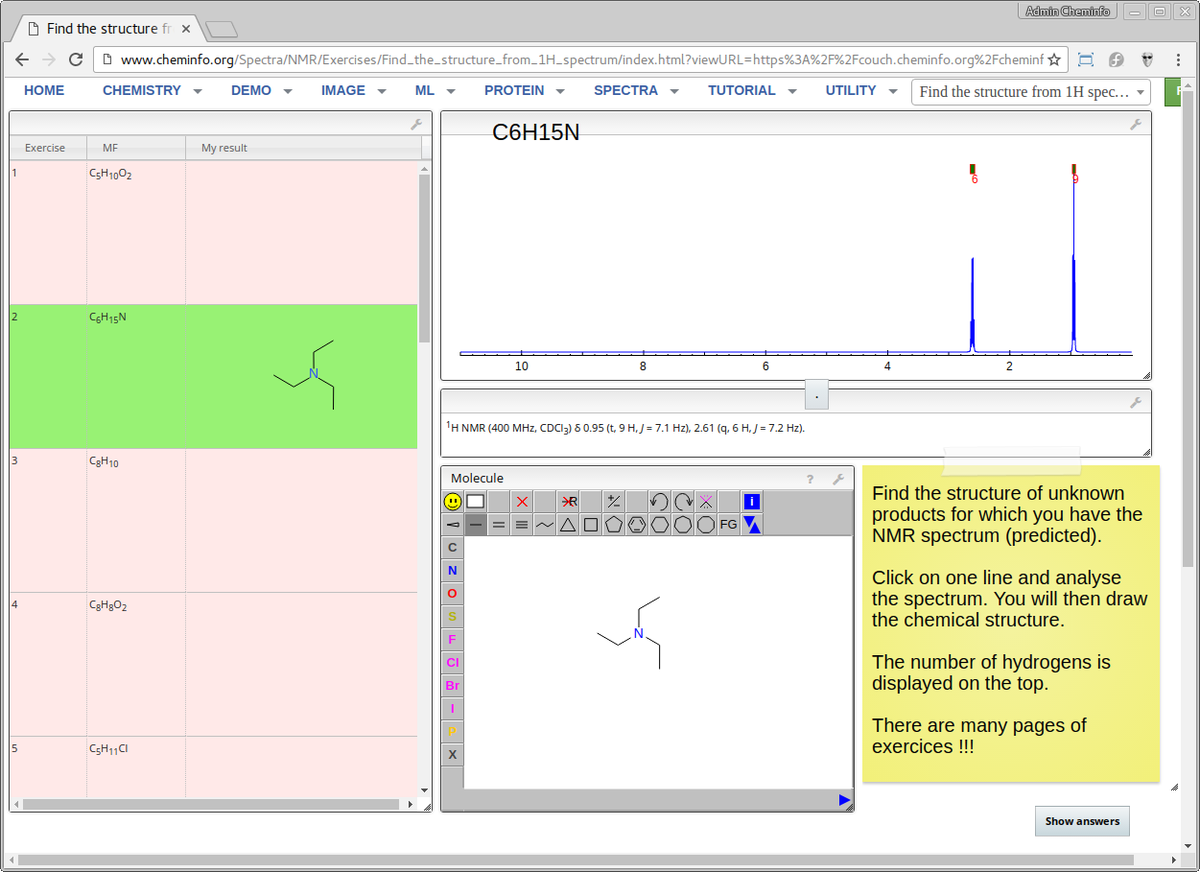Click the browser reload button

[75, 59]
